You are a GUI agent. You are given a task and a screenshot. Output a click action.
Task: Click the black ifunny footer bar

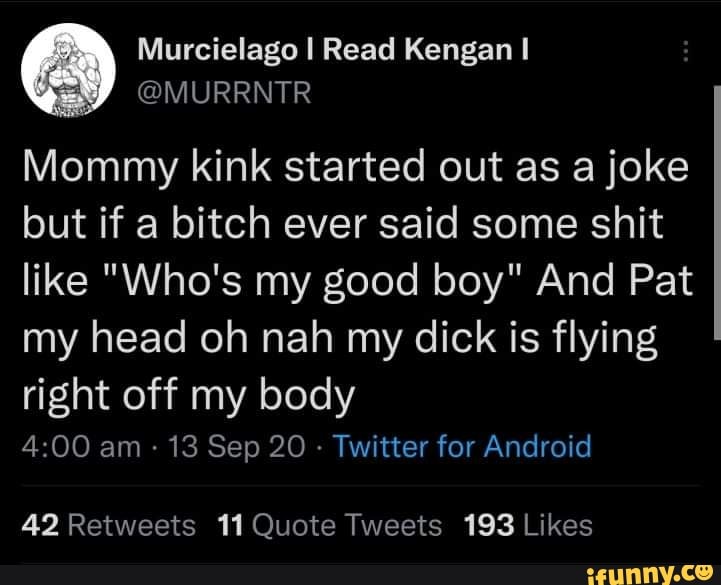point(360,575)
